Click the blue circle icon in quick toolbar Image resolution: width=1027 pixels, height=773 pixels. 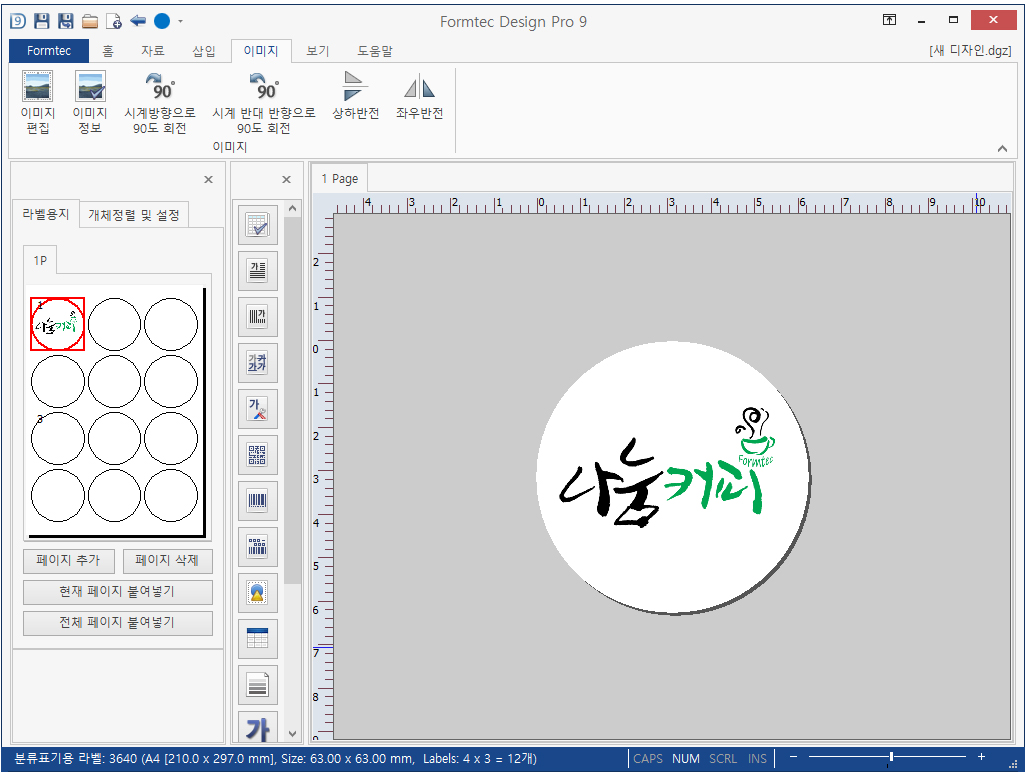(162, 21)
